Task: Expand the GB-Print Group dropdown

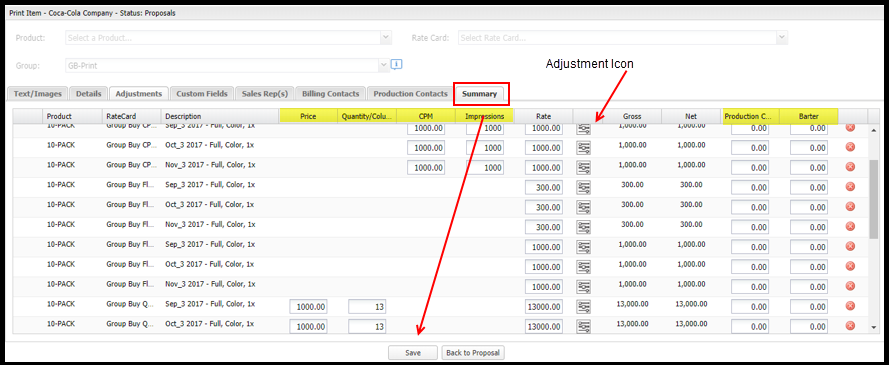Action: 384,65
